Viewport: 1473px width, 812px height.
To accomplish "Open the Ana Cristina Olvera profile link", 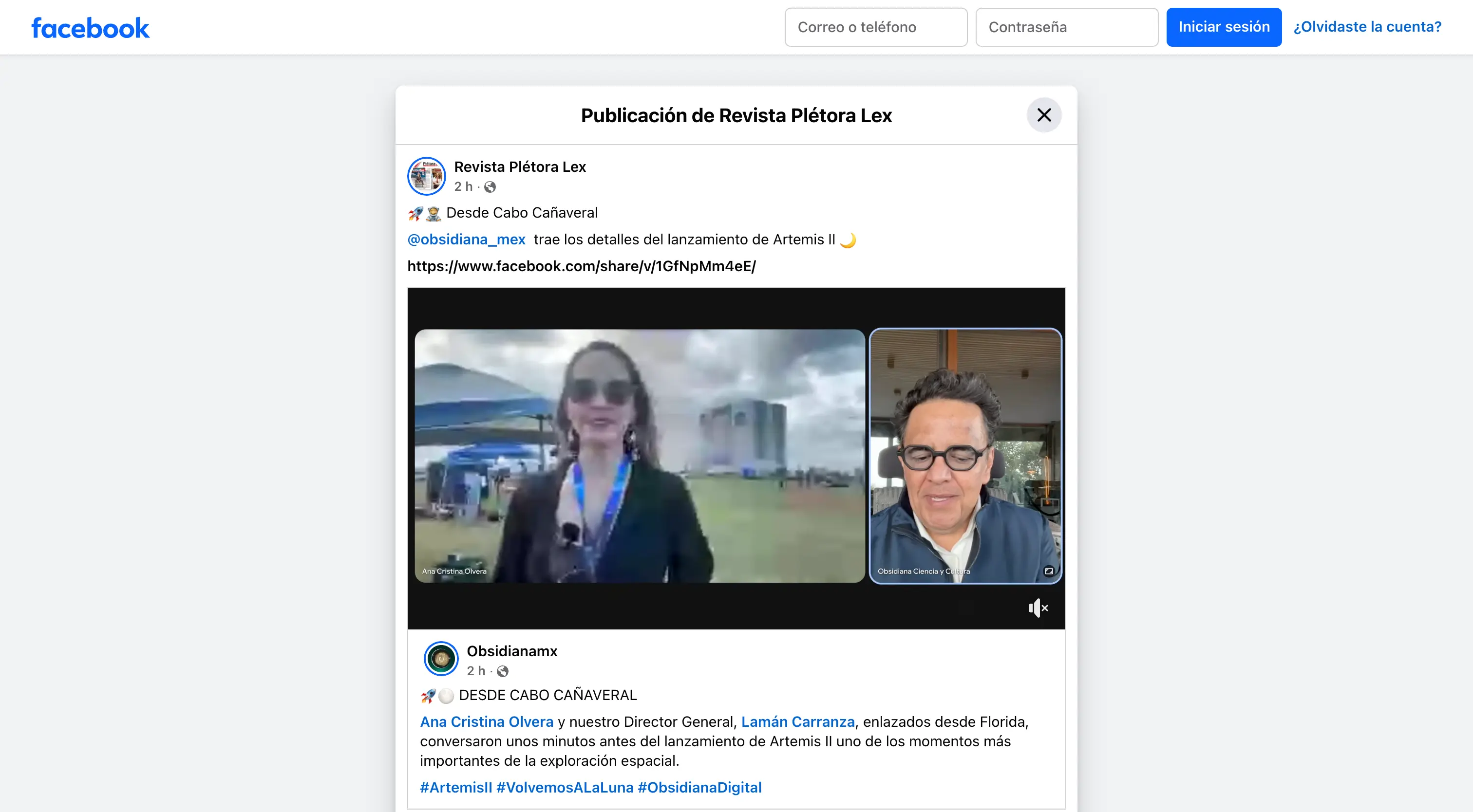I will 487,722.
